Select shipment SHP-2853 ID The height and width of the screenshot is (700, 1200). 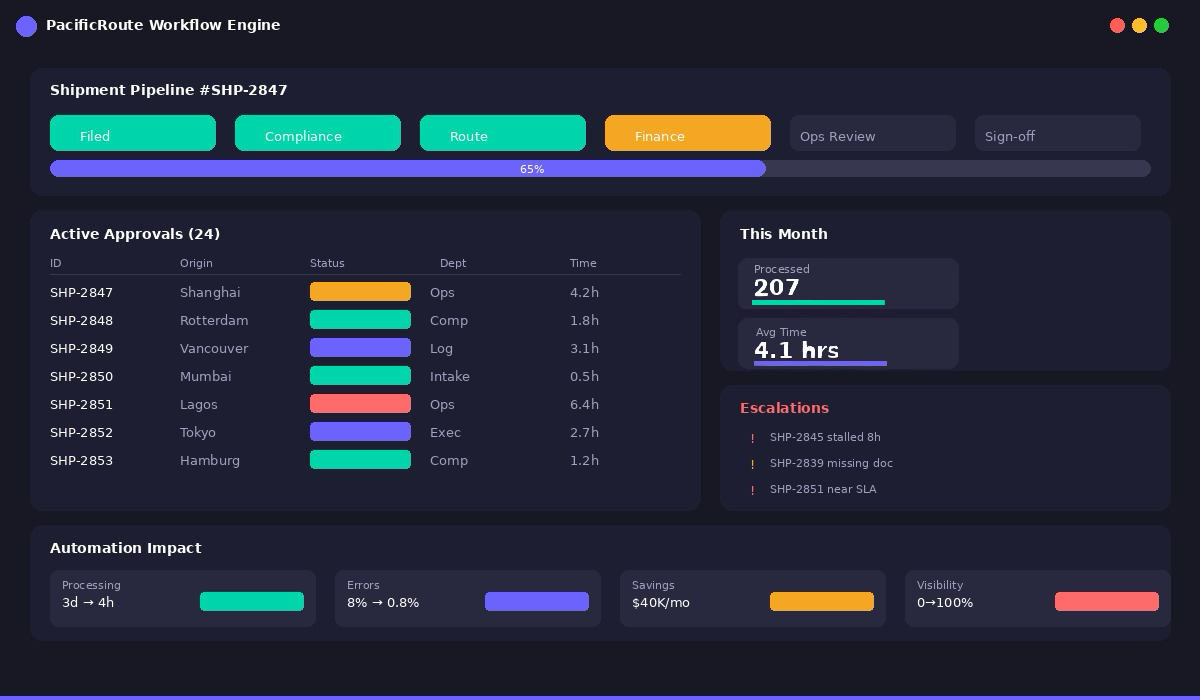click(81, 461)
